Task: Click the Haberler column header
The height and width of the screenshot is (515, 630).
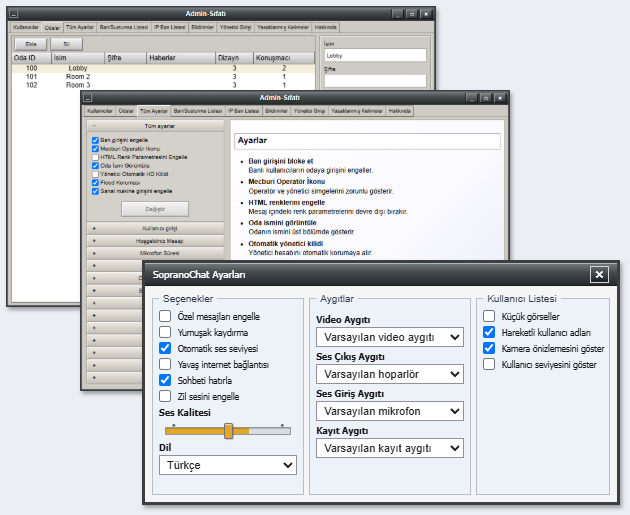Action: (181, 58)
